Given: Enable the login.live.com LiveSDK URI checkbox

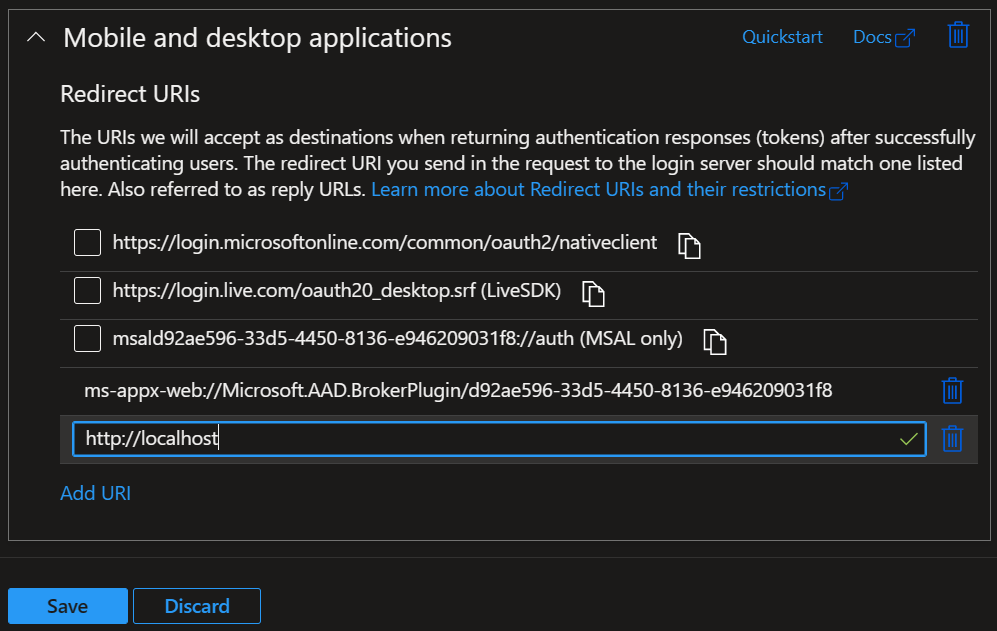Looking at the screenshot, I should pyautogui.click(x=88, y=291).
